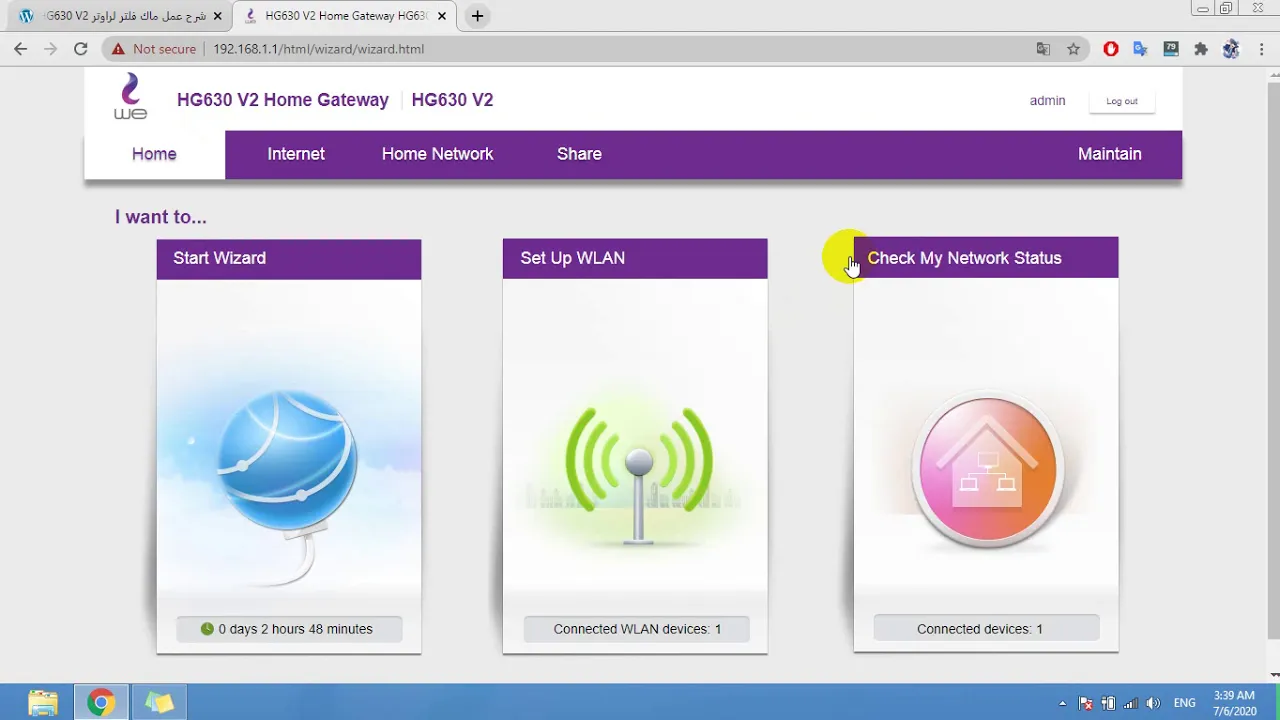Image resolution: width=1280 pixels, height=720 pixels.
Task: Click the Start Wizard card header
Action: coord(289,258)
